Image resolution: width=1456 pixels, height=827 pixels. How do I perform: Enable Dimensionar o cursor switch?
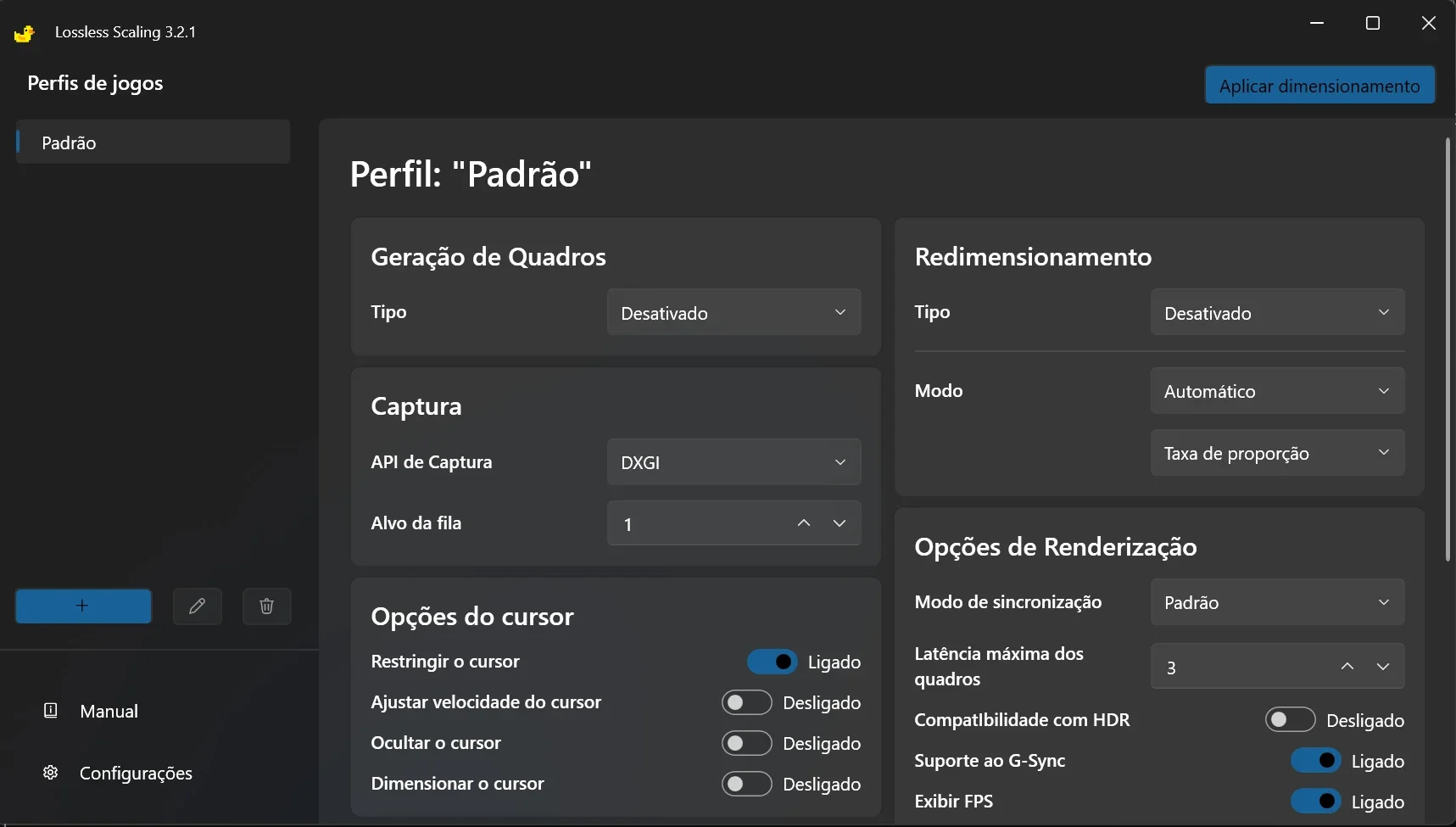(x=746, y=784)
